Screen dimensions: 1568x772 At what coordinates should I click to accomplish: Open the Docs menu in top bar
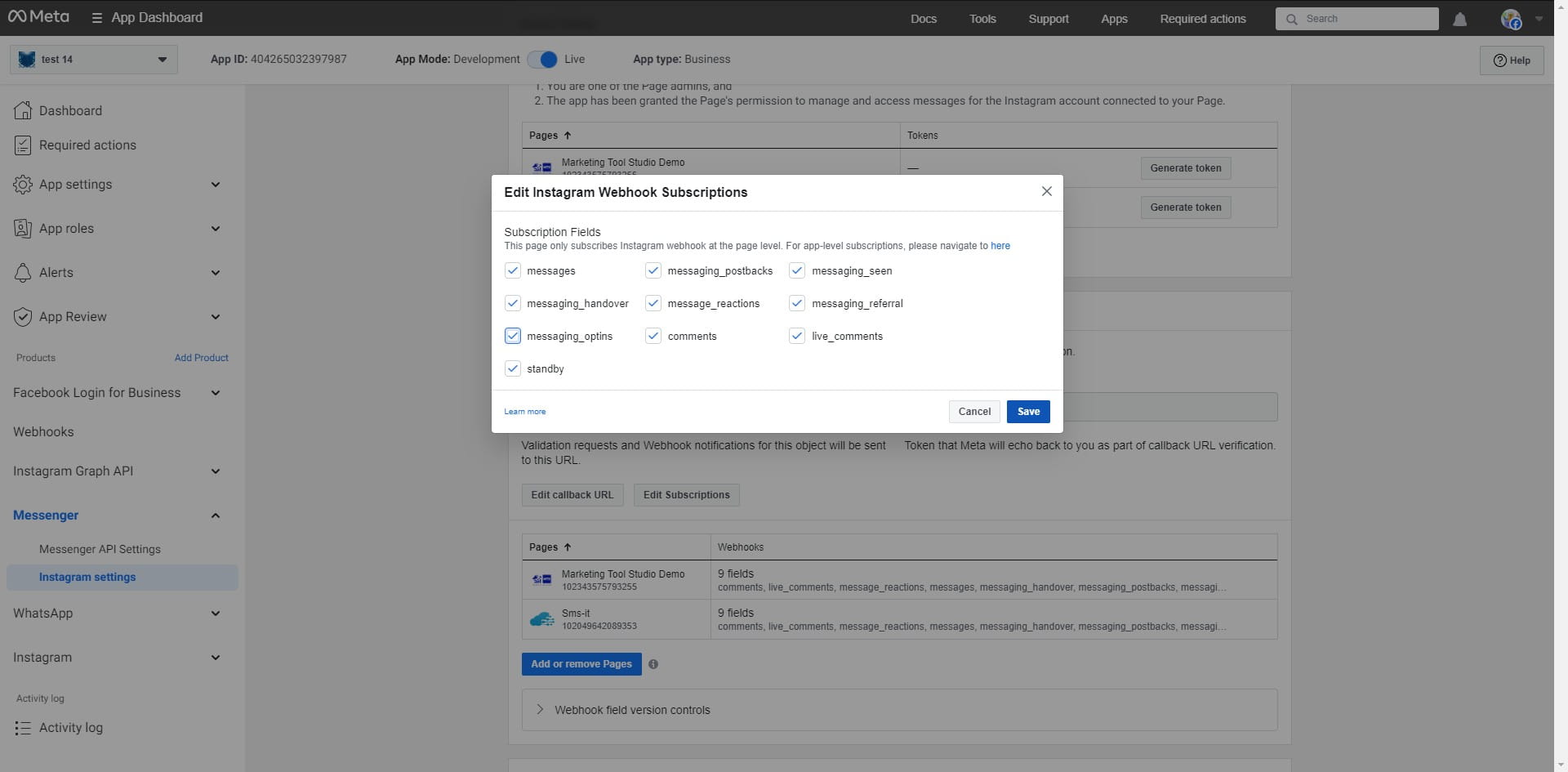[923, 19]
